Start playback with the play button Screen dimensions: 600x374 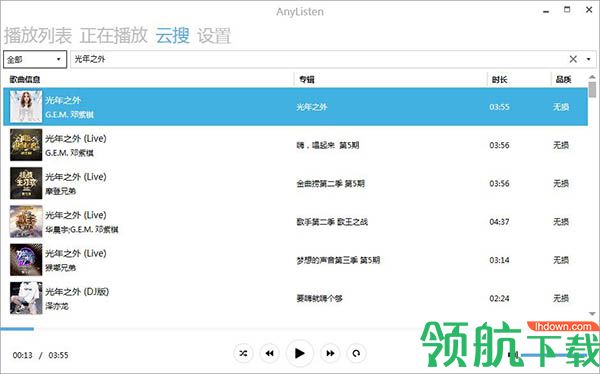pyautogui.click(x=300, y=353)
